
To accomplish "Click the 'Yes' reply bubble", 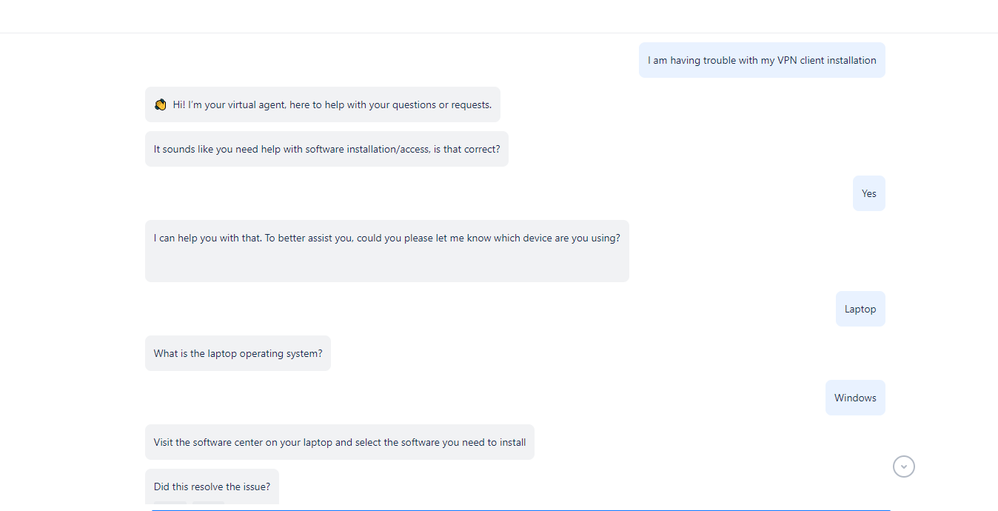I will (869, 193).
